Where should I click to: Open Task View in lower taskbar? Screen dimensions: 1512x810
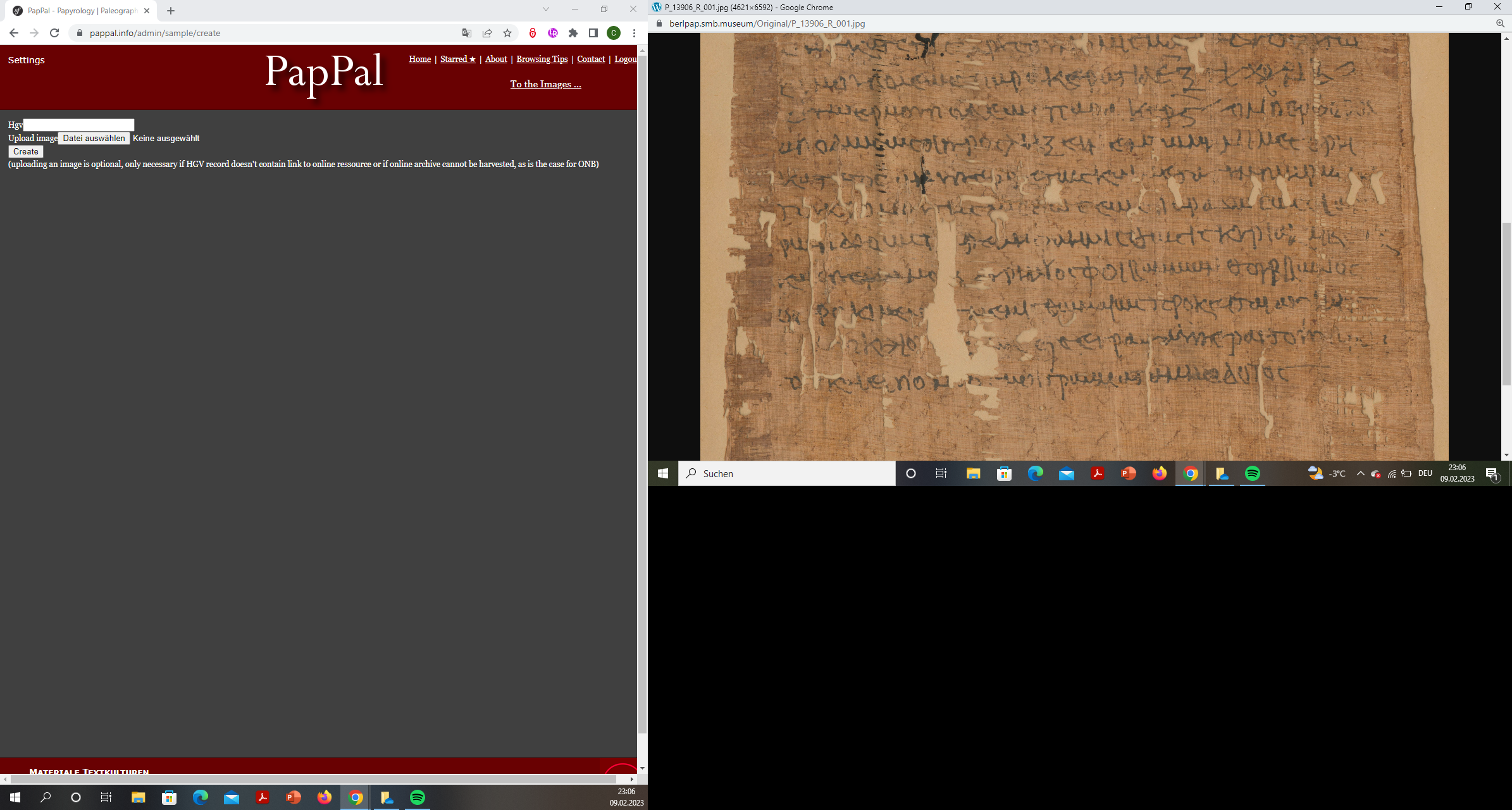coord(106,797)
